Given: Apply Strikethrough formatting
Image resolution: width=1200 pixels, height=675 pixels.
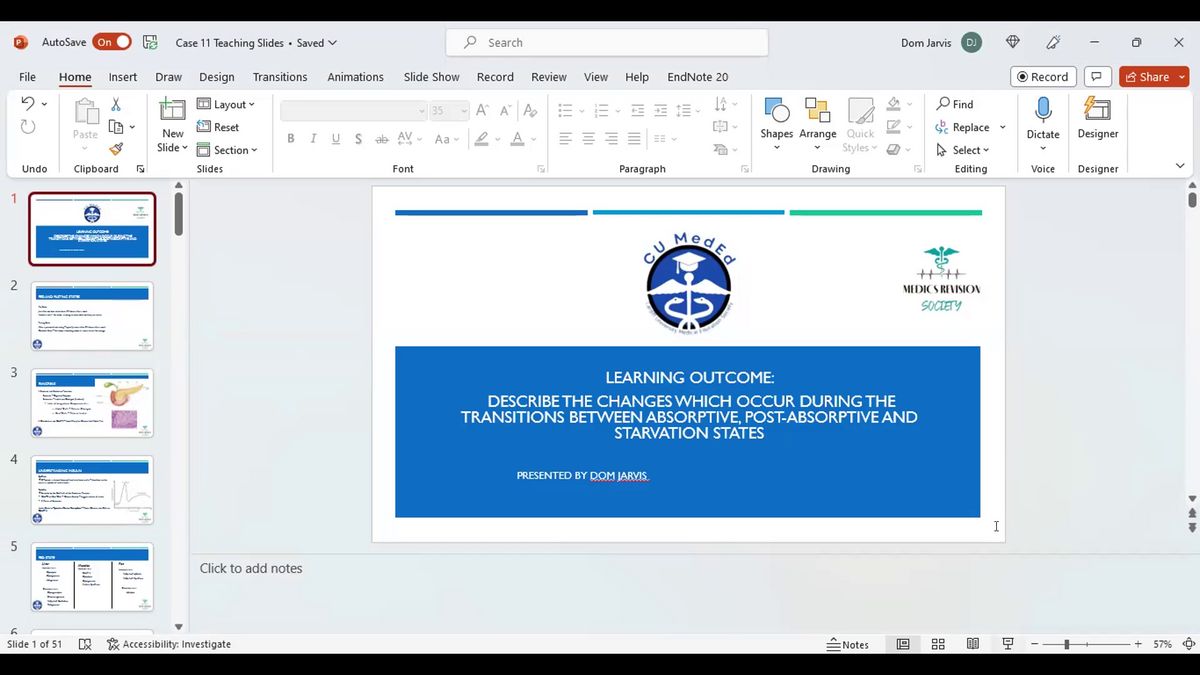Looking at the screenshot, I should click(x=382, y=139).
